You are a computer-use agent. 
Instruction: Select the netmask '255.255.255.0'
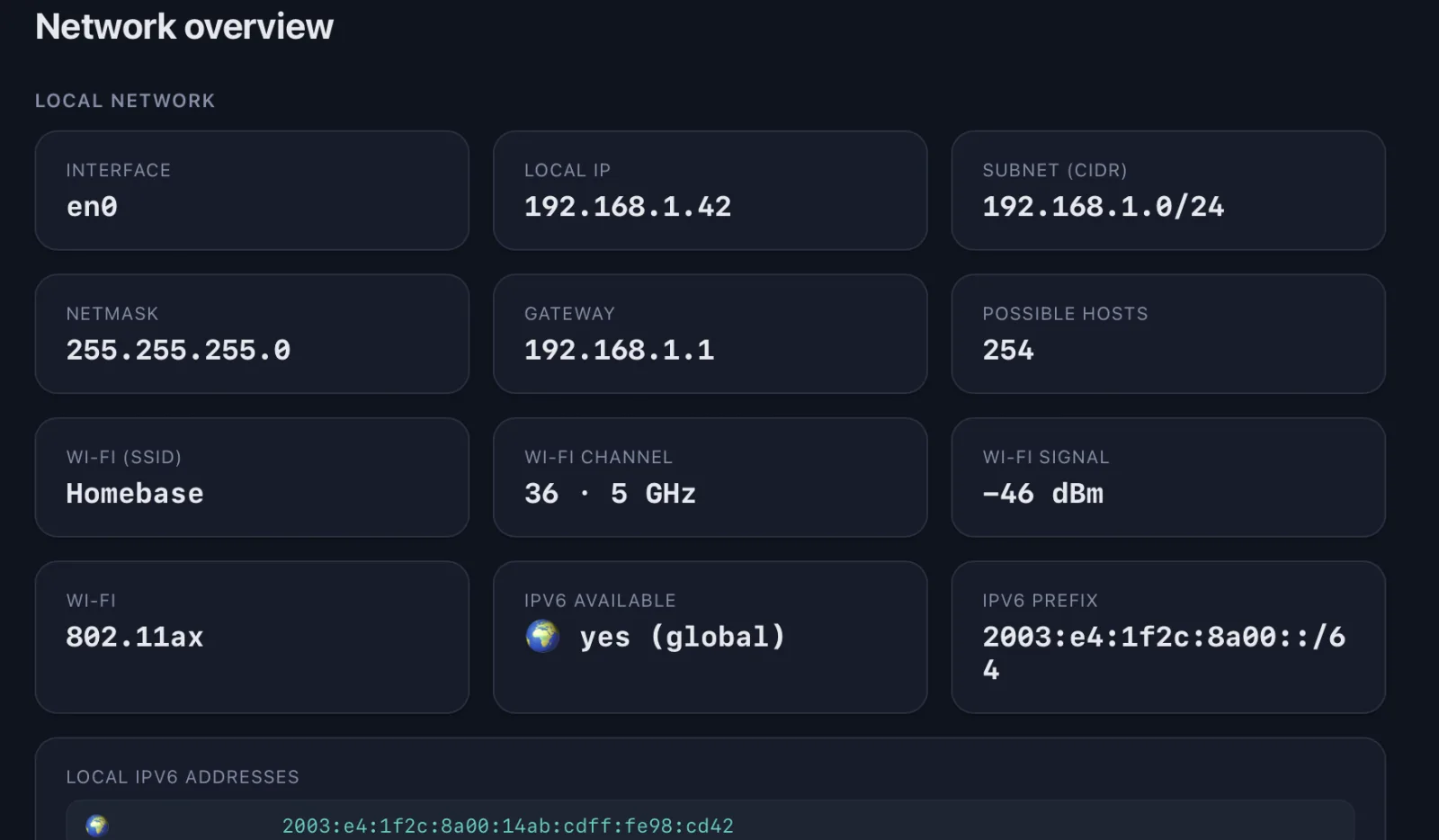point(178,350)
